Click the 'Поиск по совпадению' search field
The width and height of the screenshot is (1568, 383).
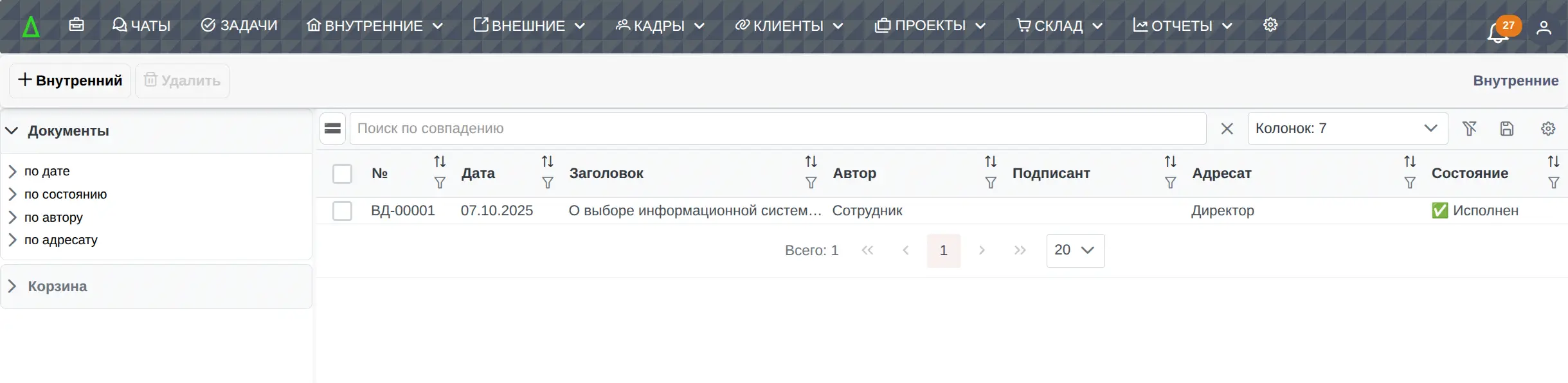(778, 129)
